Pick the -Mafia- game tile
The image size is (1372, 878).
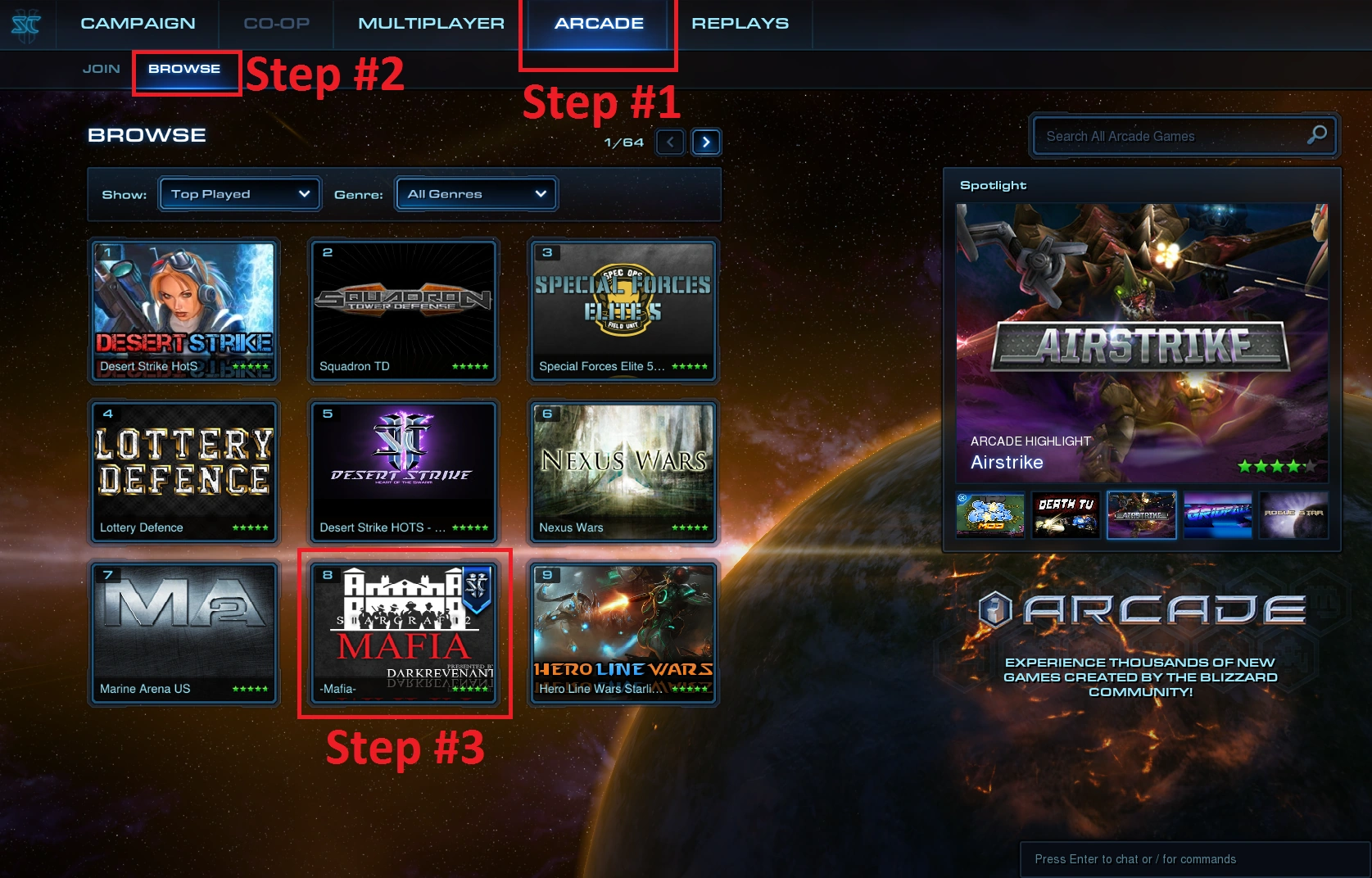pos(404,633)
